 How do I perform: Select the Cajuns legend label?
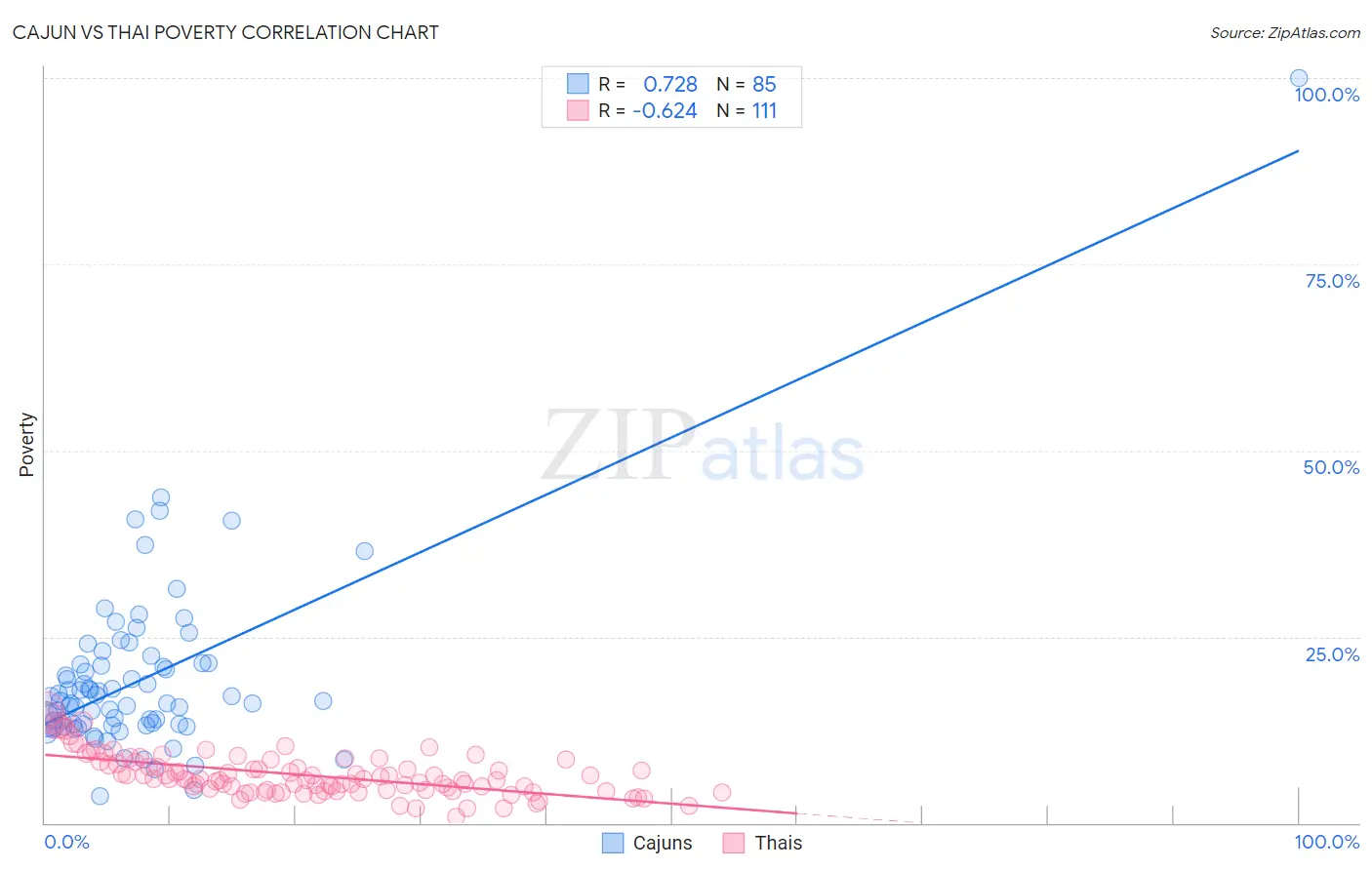coord(663,843)
